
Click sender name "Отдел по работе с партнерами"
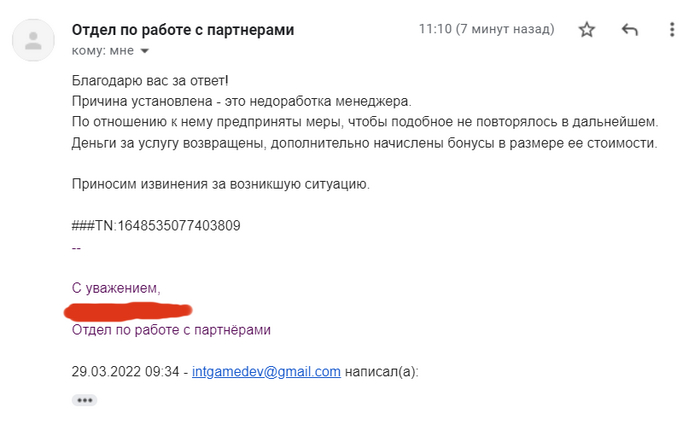coord(183,30)
